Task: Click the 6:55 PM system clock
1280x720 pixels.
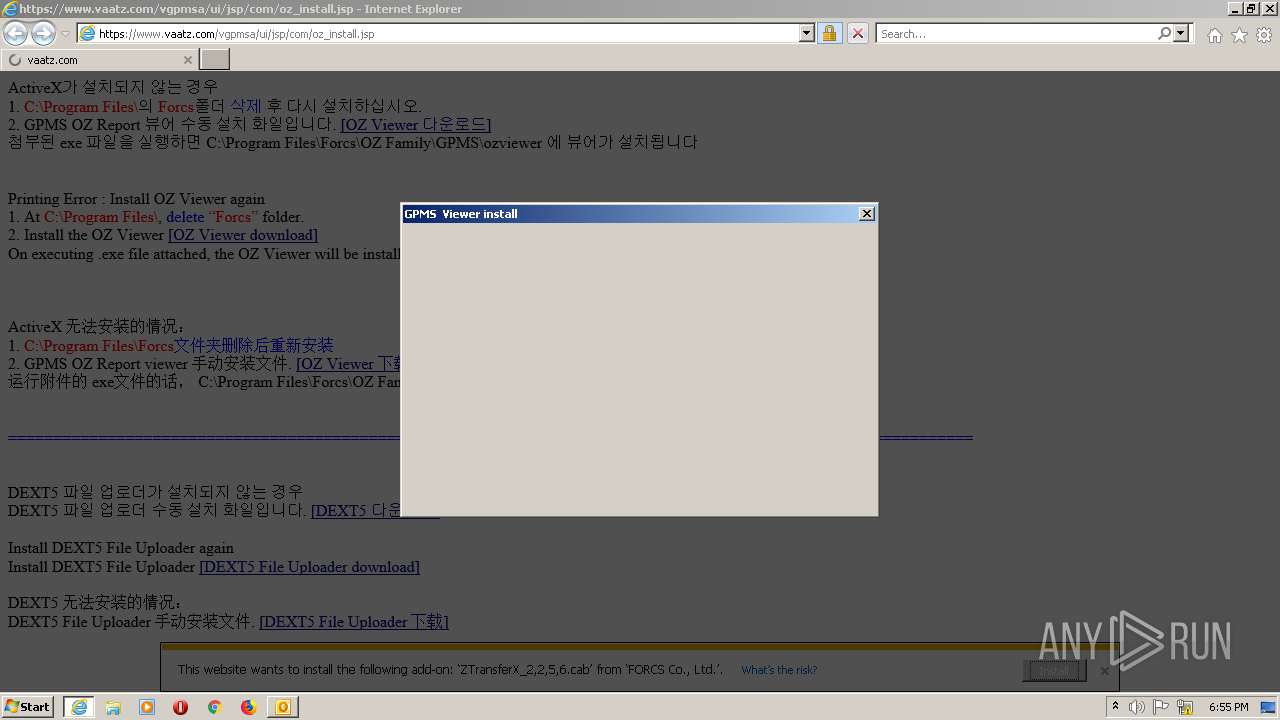Action: pyautogui.click(x=1228, y=707)
